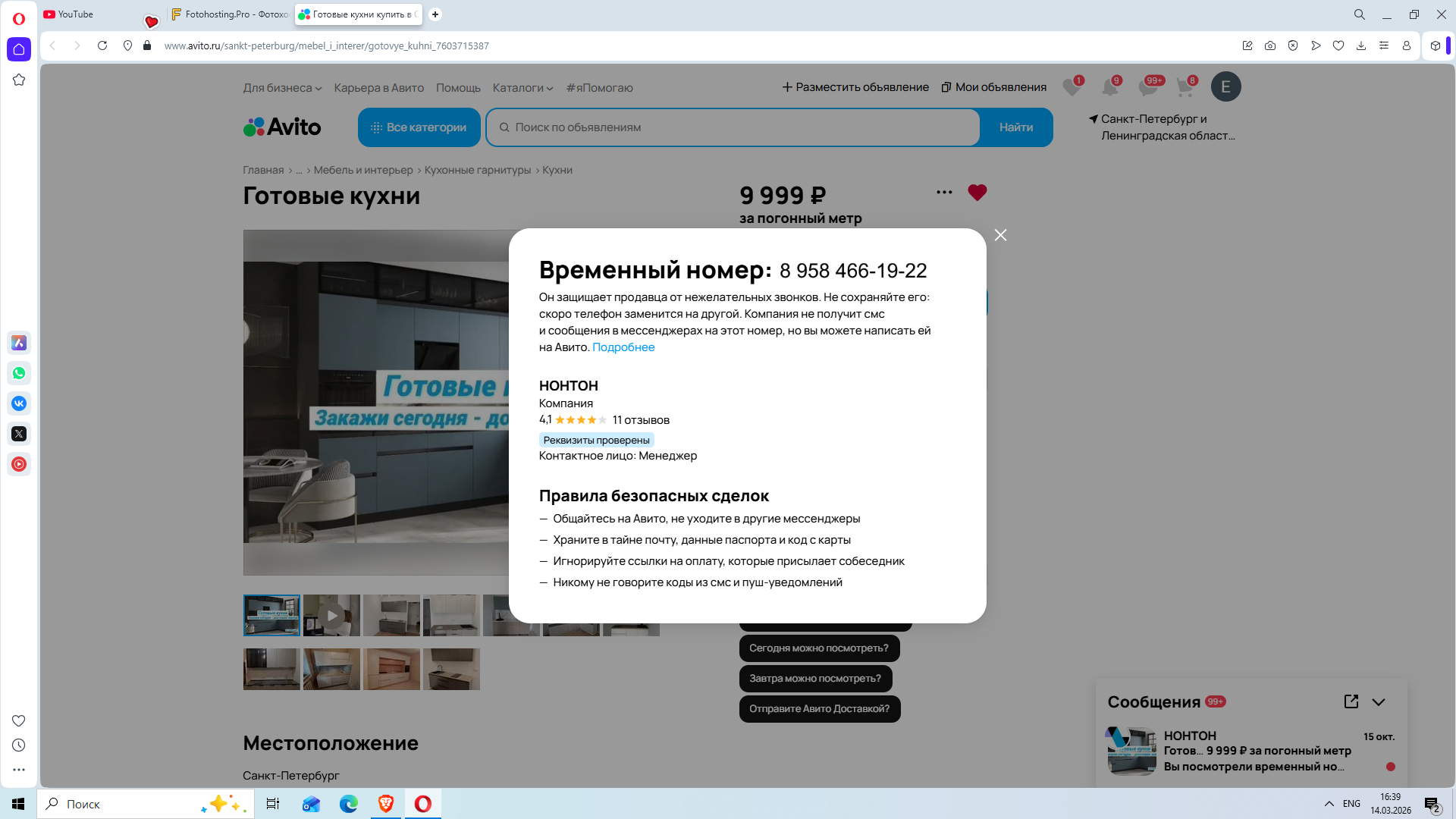Click the Avito shopping cart icon
The width and height of the screenshot is (1456, 819).
[1185, 87]
